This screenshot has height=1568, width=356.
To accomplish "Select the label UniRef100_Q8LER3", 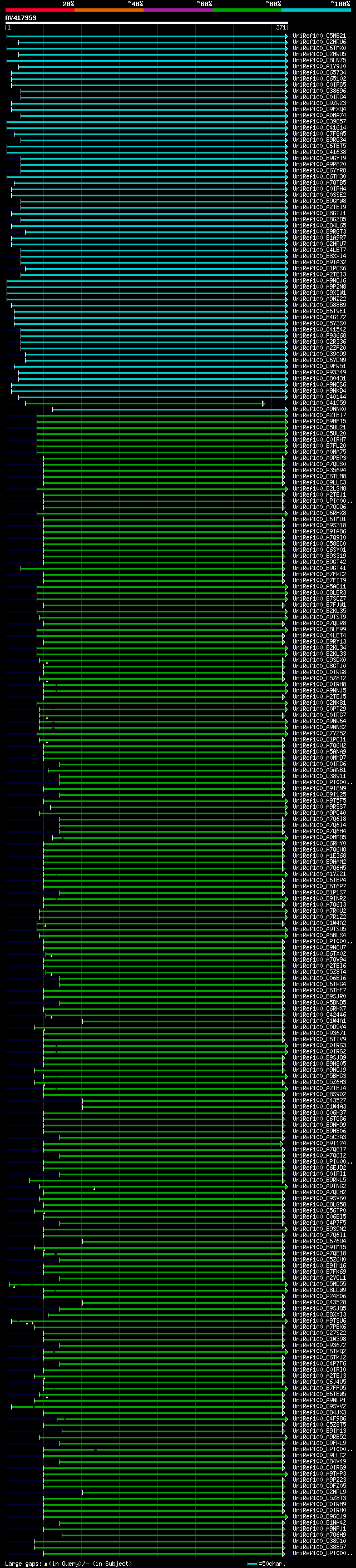I will click(319, 592).
